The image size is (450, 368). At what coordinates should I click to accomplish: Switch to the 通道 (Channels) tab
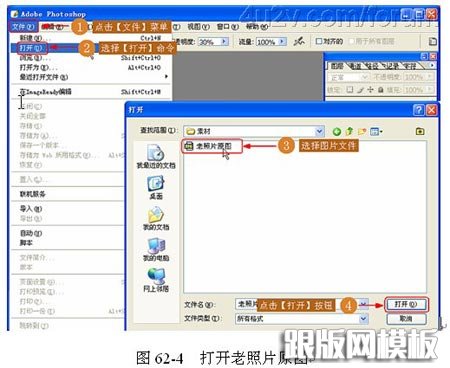point(355,66)
